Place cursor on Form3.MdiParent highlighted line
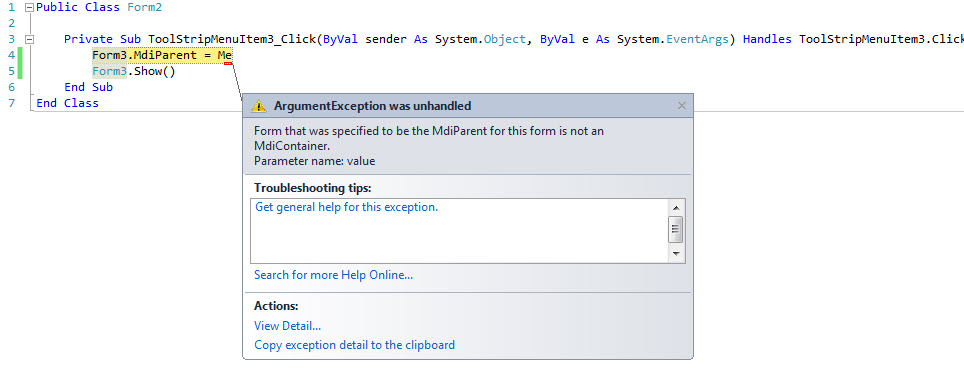This screenshot has height=373, width=964. (x=162, y=55)
